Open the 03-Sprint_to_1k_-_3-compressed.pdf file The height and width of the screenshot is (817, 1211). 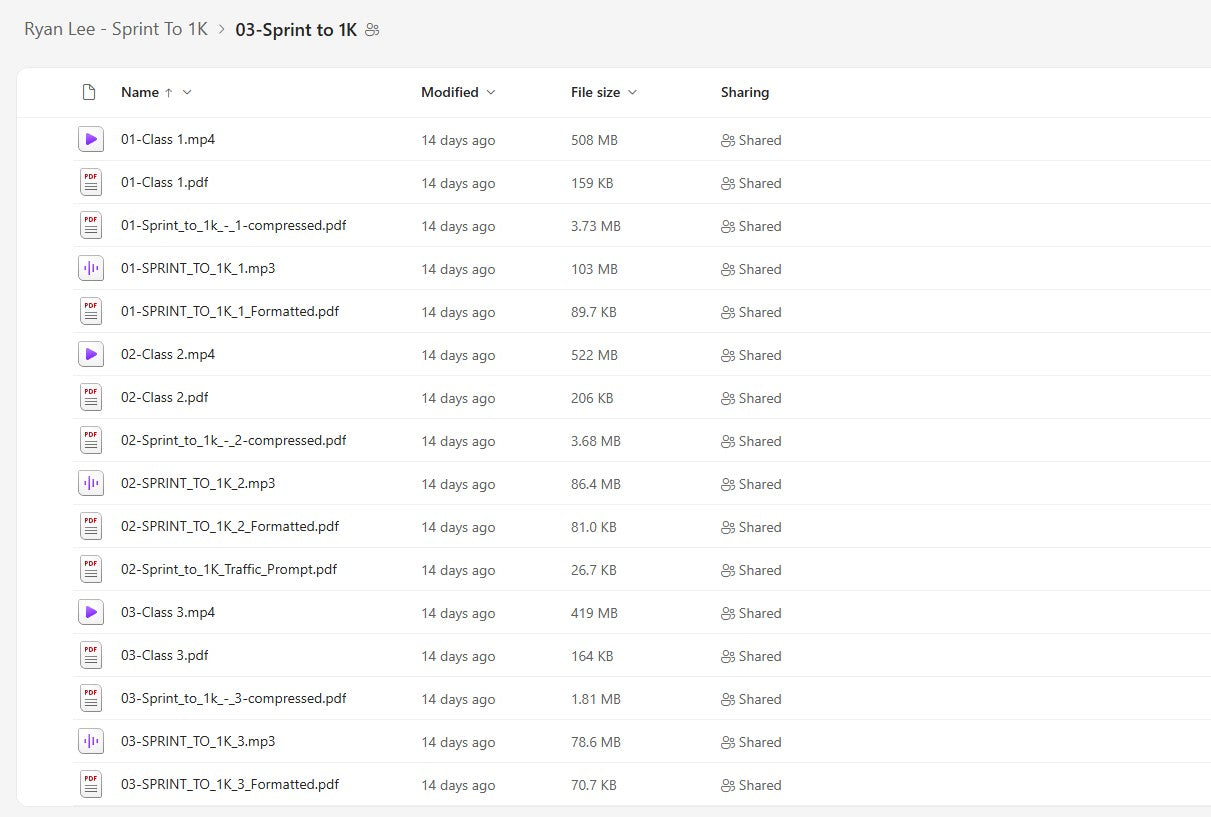(233, 699)
